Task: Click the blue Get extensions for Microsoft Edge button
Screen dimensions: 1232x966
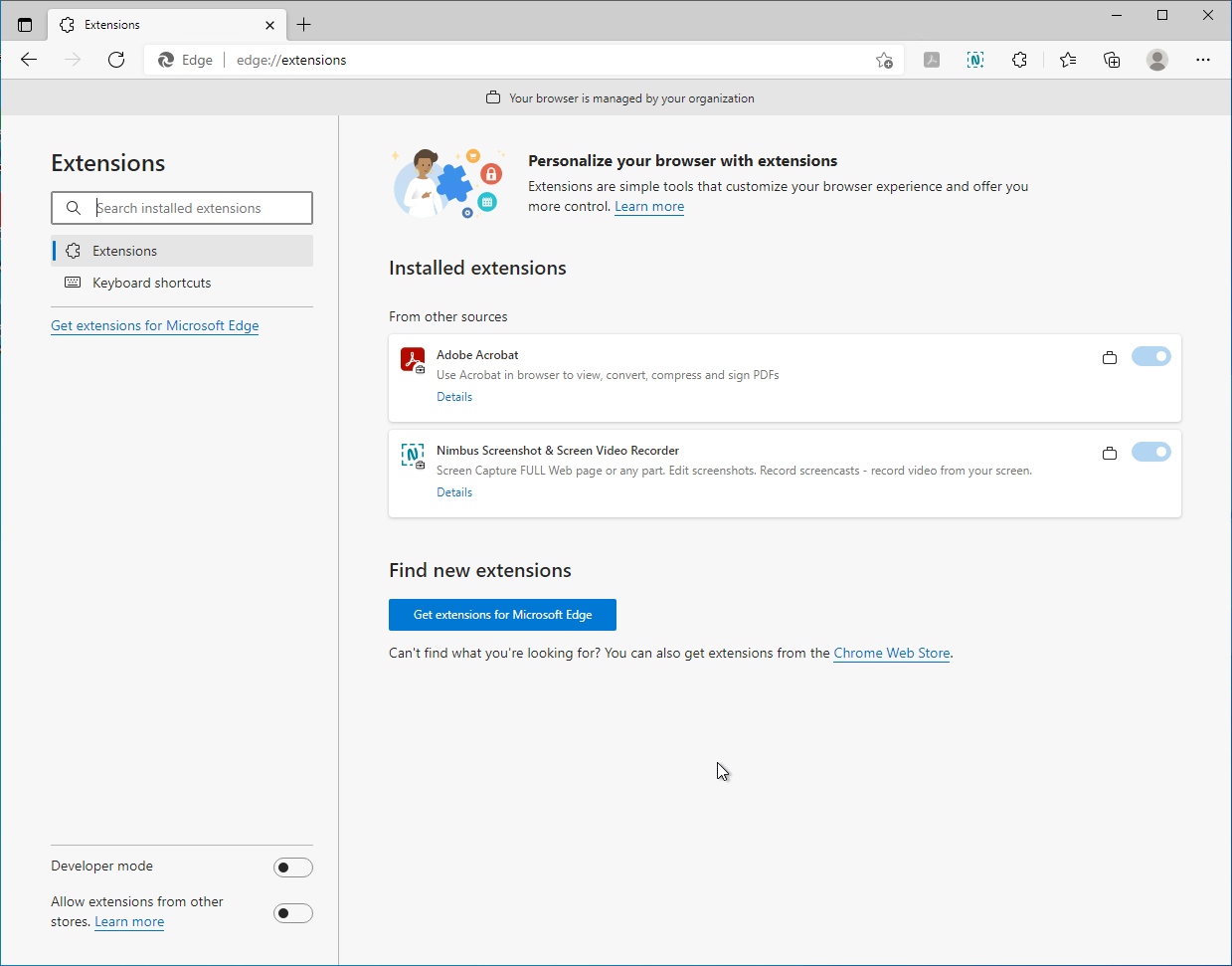Action: point(502,615)
